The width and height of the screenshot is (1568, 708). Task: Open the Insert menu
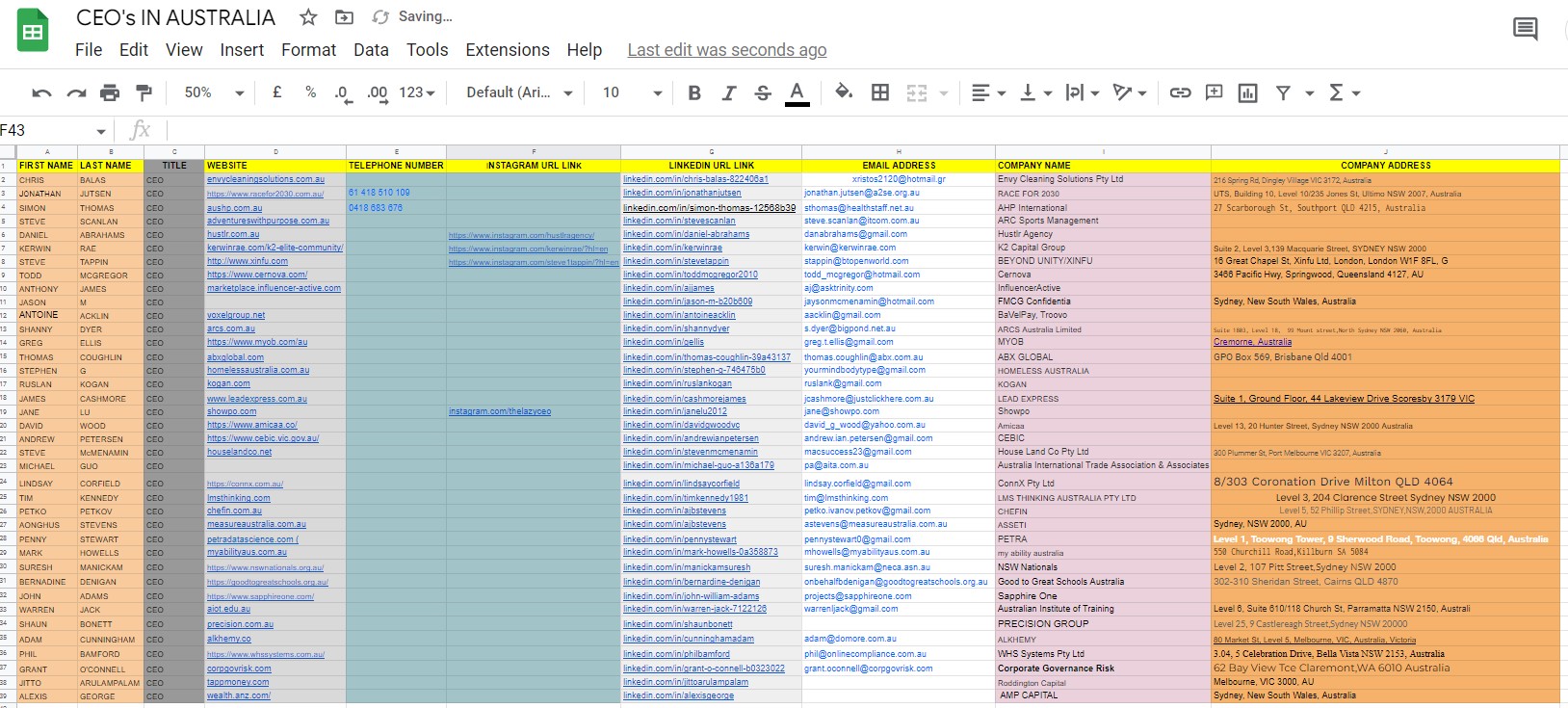pos(242,50)
